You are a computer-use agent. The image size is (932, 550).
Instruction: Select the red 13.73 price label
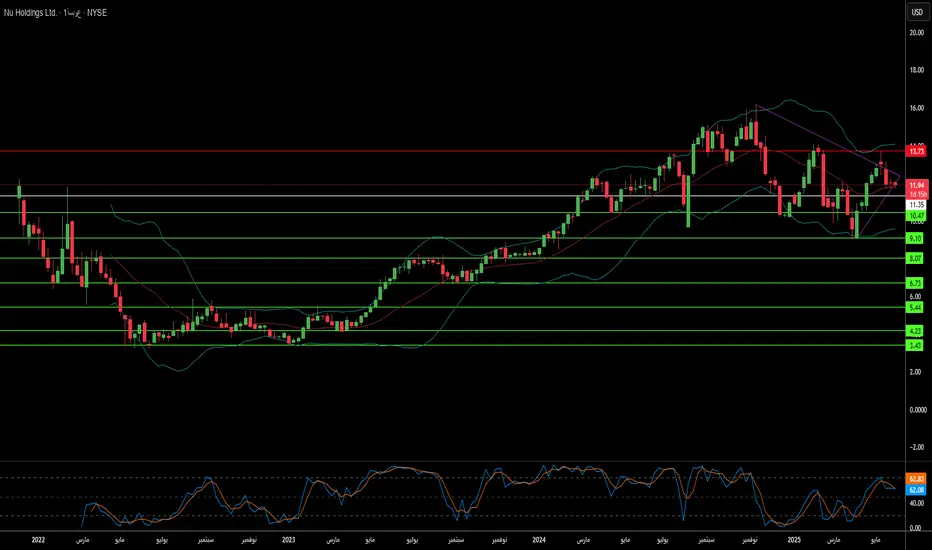[914, 151]
